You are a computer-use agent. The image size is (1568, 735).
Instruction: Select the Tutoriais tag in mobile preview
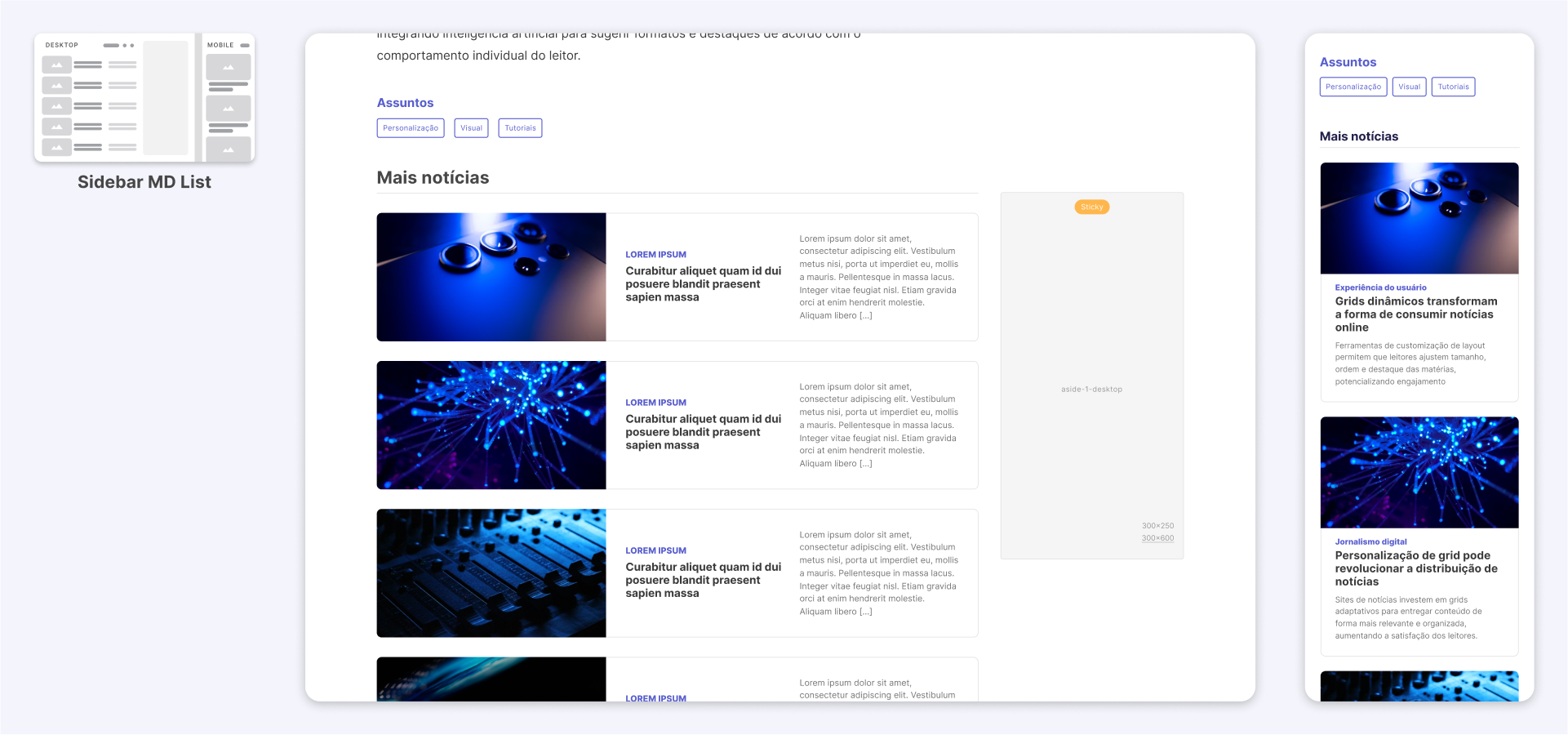[1453, 87]
